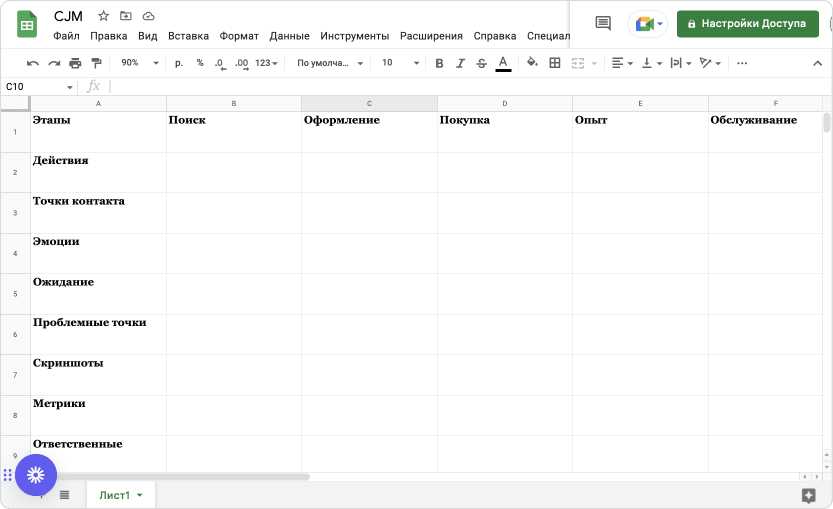Star the CJM document
Image resolution: width=833 pixels, height=509 pixels.
point(103,17)
